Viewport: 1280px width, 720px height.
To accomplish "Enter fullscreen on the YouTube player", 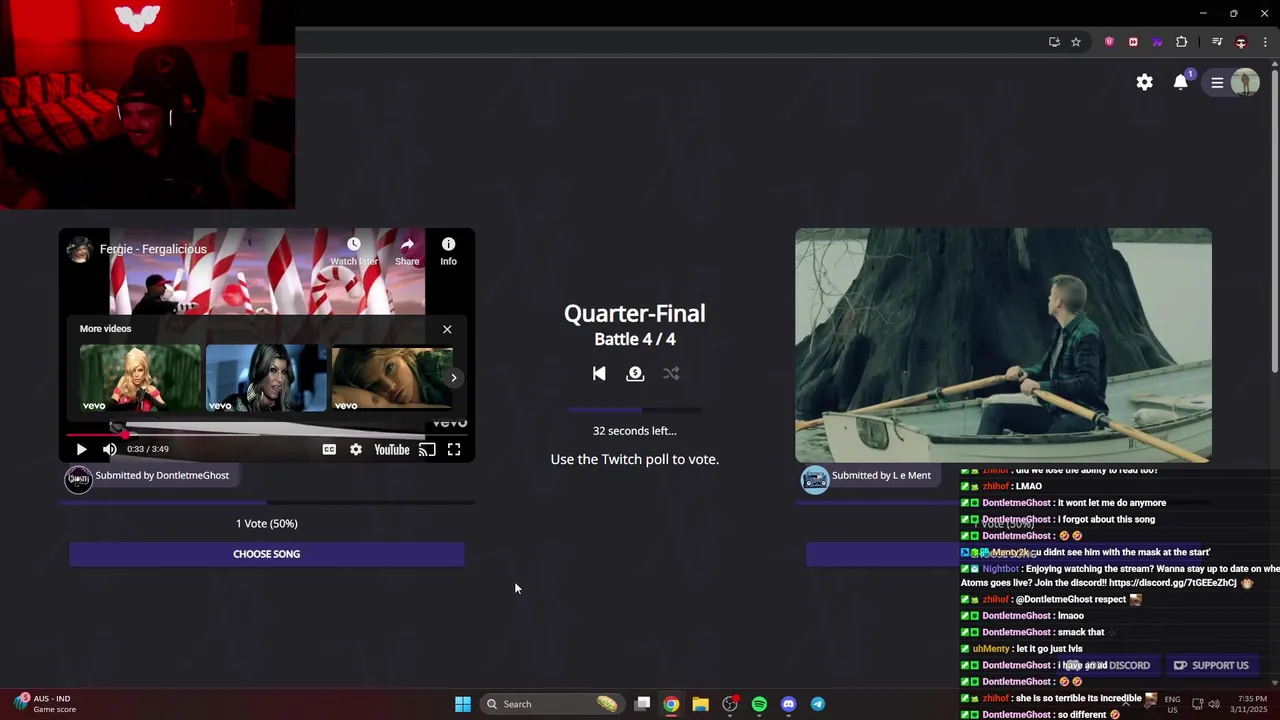I will coord(454,450).
